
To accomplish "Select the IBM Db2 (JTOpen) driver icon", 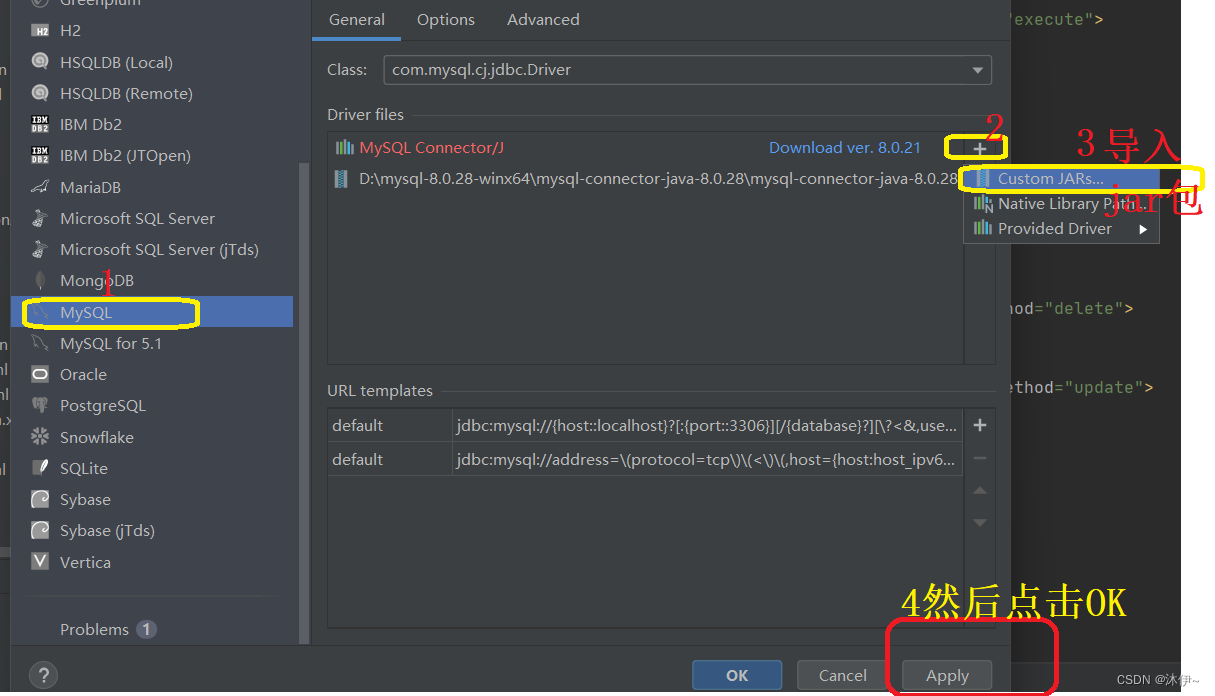I will (40, 155).
